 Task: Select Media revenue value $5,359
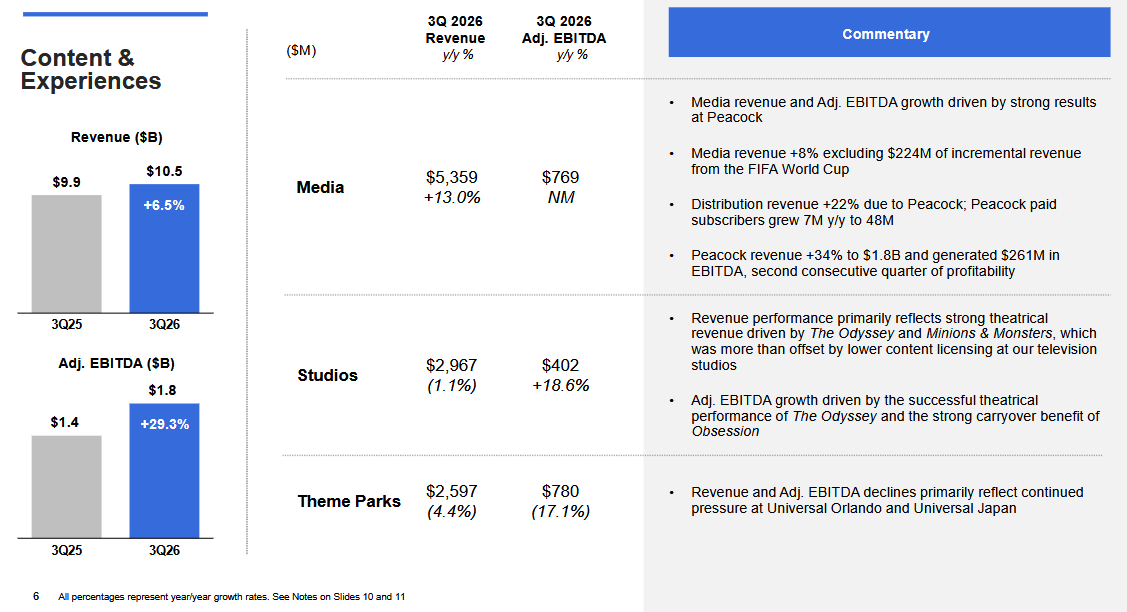[452, 178]
